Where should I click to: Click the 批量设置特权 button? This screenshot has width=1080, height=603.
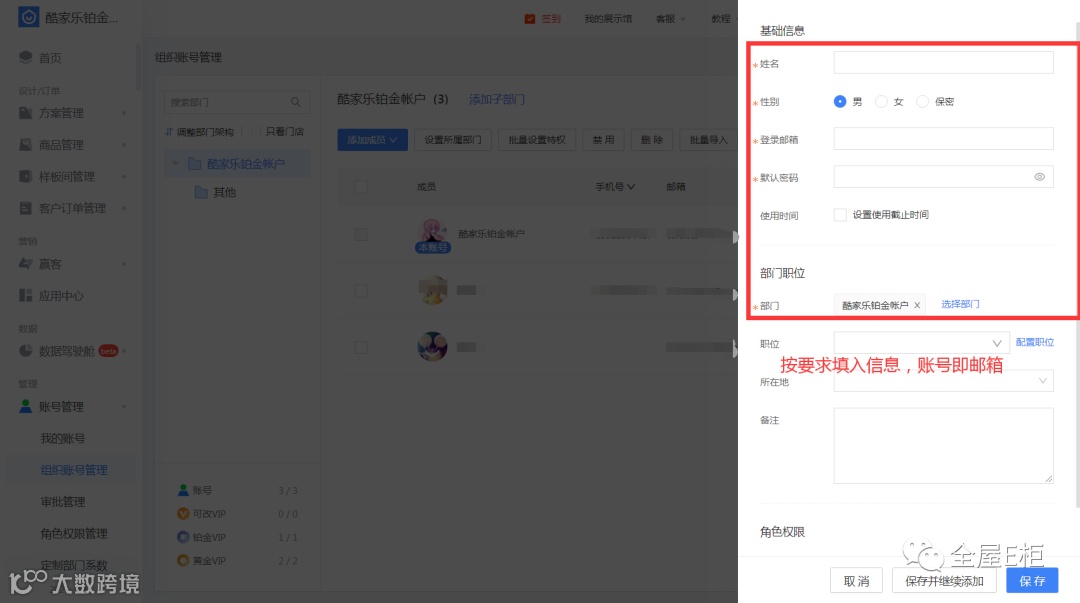(537, 140)
